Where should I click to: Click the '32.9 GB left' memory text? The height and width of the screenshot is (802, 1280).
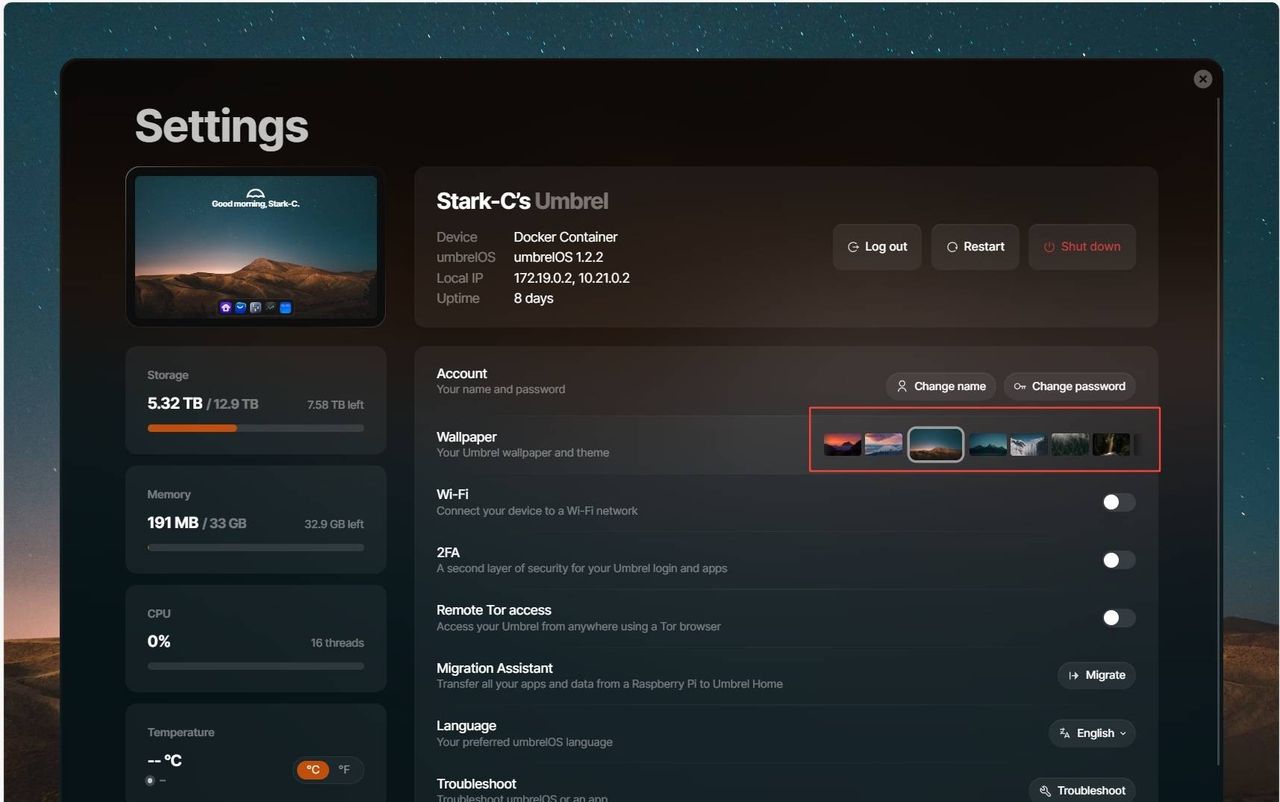click(334, 524)
